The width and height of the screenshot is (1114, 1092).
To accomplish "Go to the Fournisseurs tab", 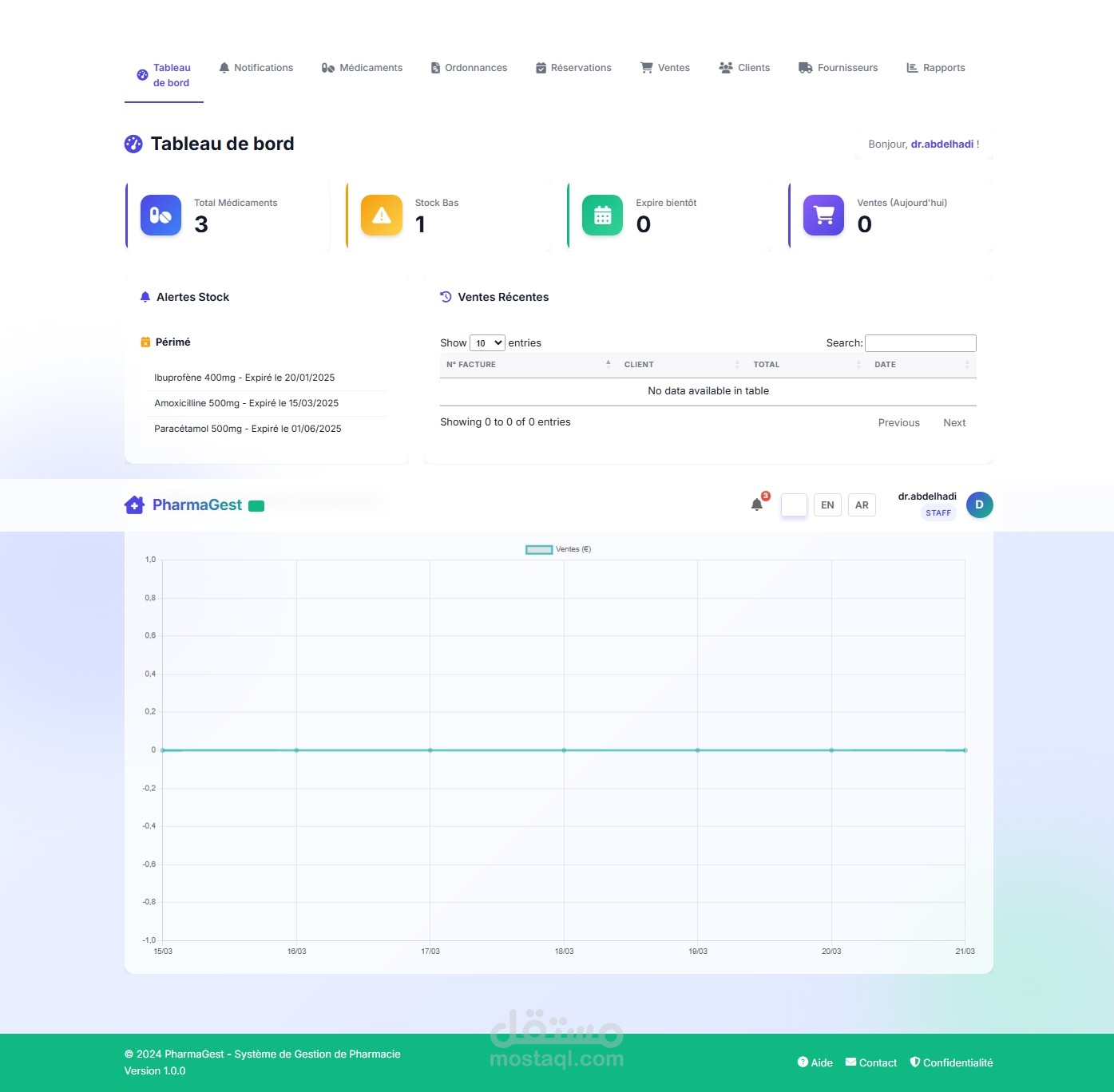I will click(838, 68).
